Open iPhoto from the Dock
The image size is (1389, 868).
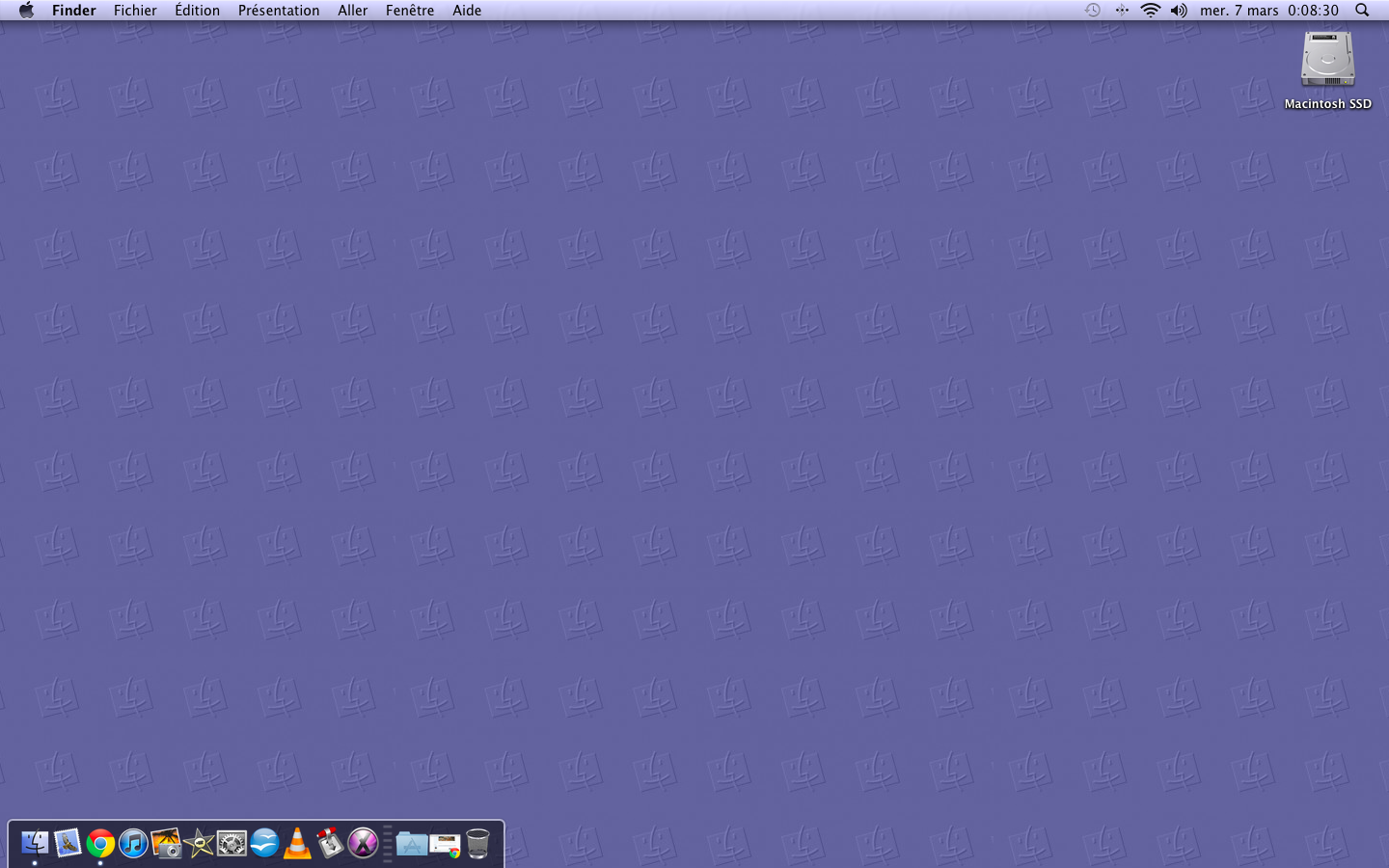(x=166, y=844)
